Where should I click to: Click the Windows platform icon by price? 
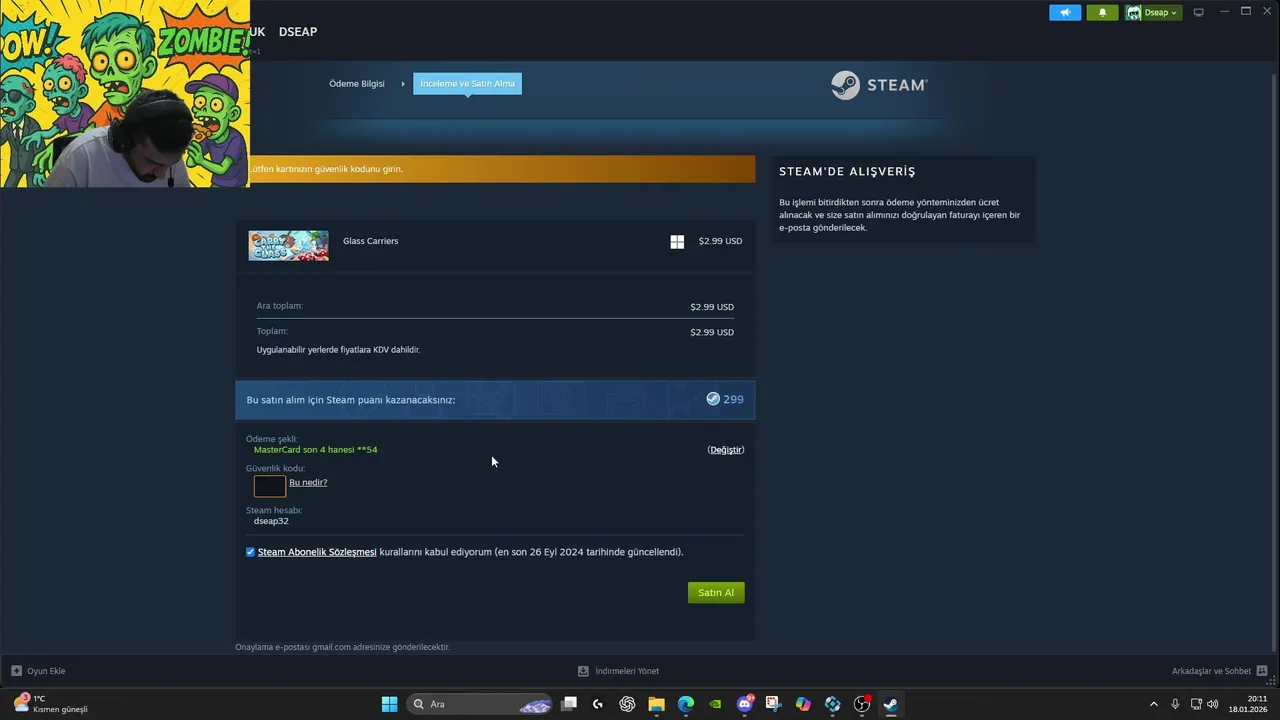[677, 242]
